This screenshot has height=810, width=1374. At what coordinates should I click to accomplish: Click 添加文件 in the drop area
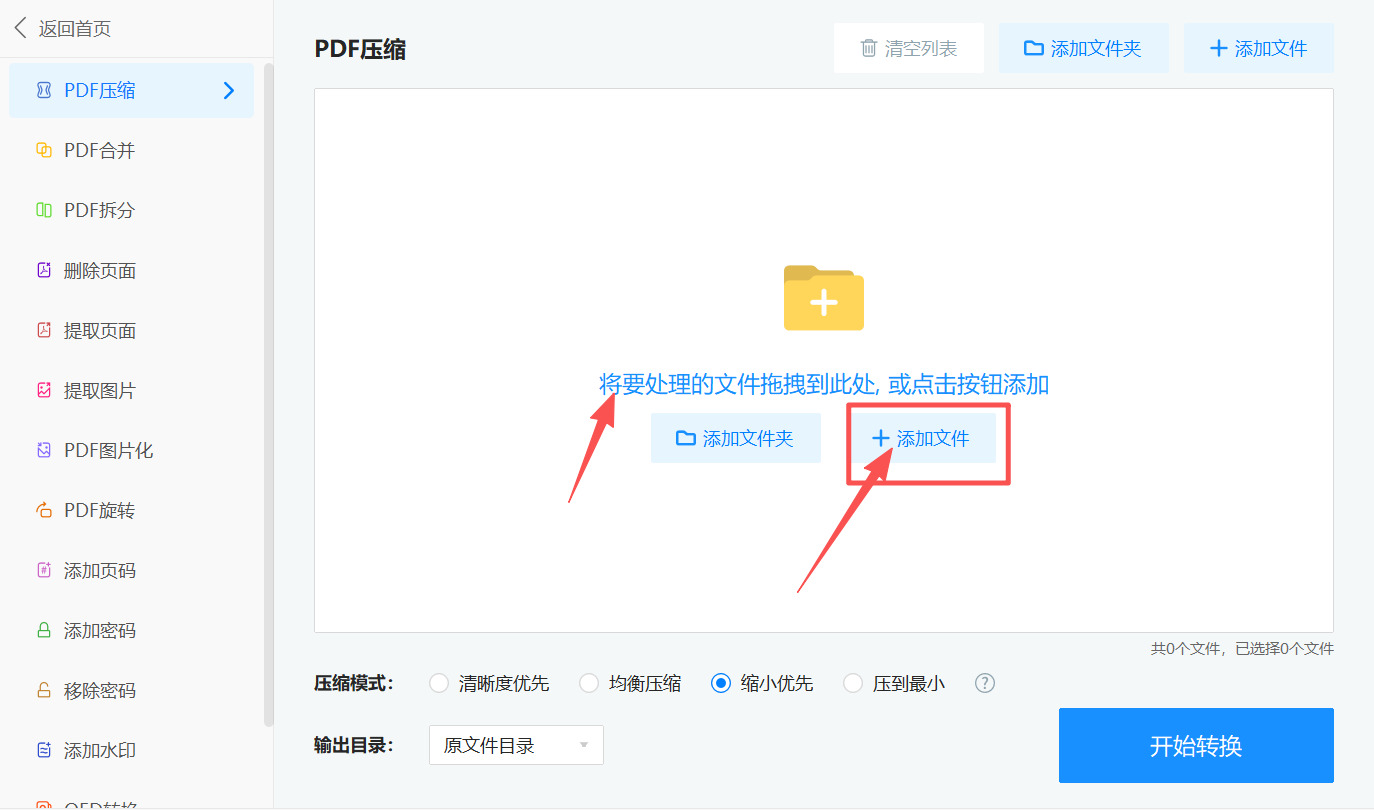[921, 438]
